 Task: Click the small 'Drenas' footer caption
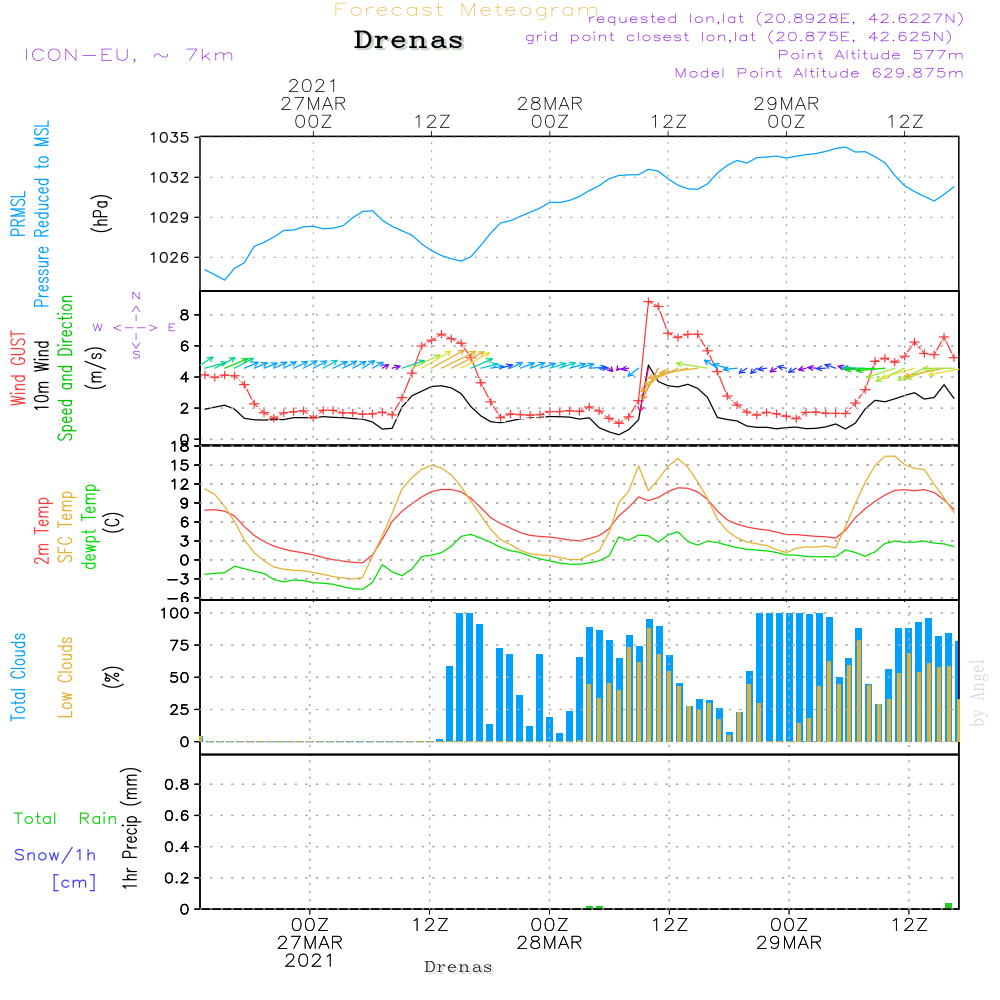(x=459, y=967)
